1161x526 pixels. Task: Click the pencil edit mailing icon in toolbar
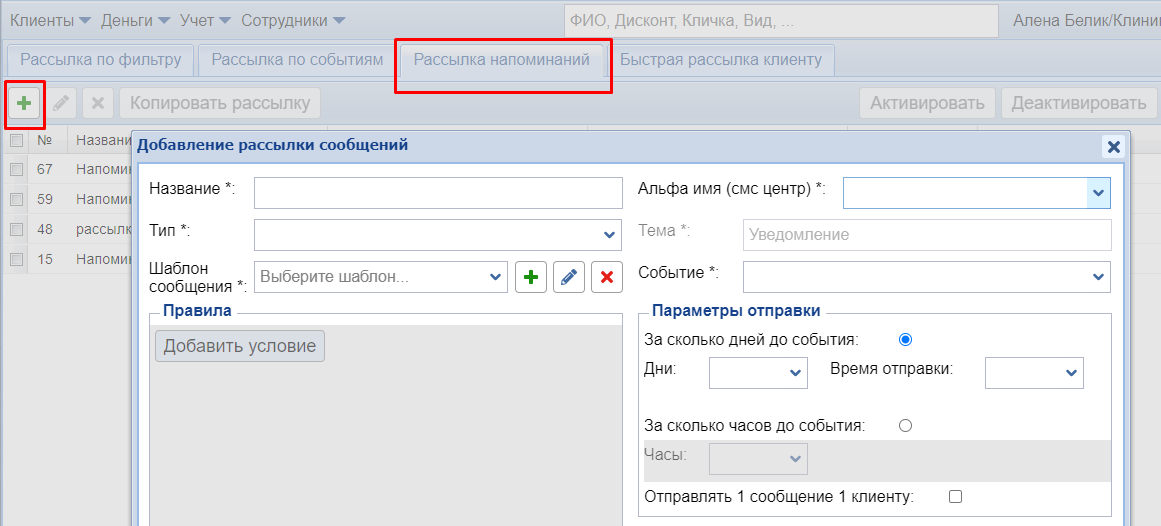[x=61, y=103]
